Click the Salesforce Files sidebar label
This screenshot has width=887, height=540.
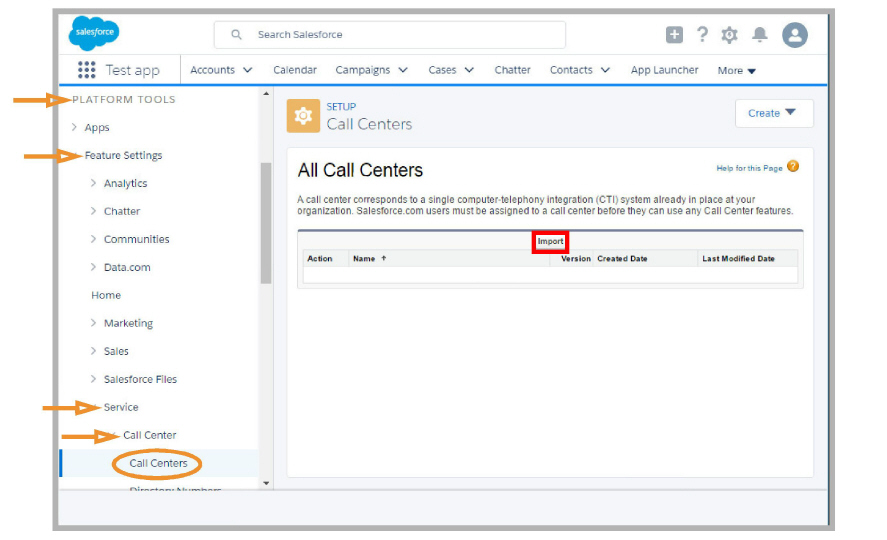140,379
